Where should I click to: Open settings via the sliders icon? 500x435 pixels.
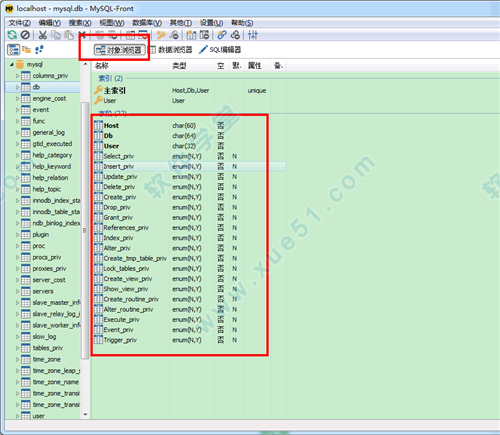point(252,35)
